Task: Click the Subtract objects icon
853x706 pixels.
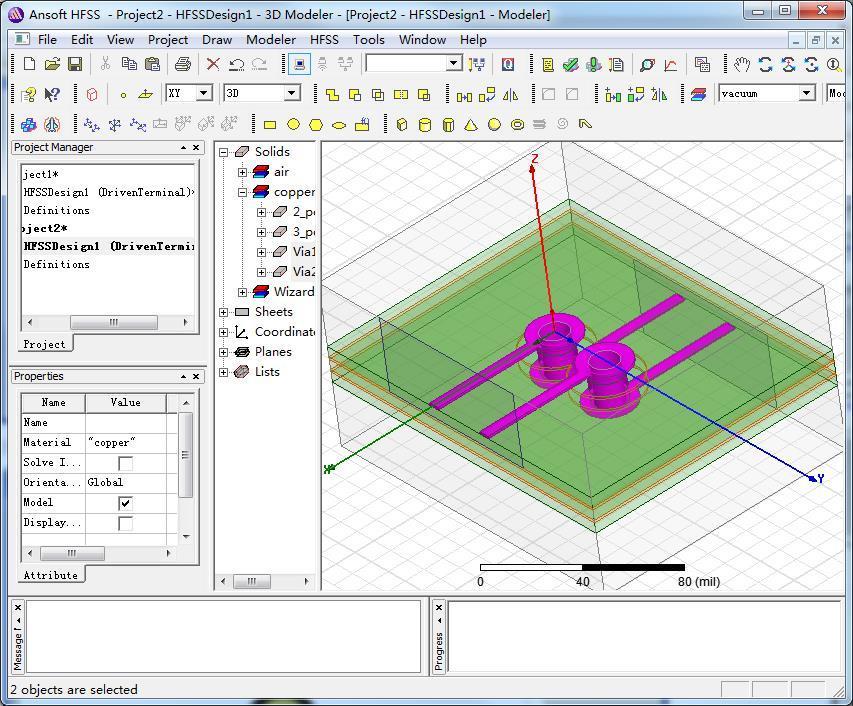Action: pos(355,95)
